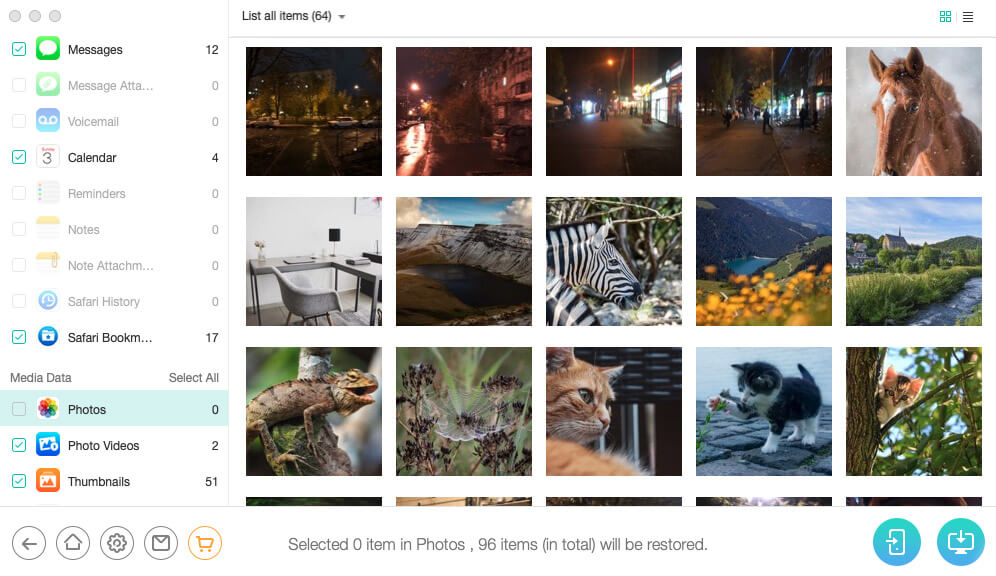Select the brown horse photo thumbnail
The image size is (996, 576).
click(913, 111)
